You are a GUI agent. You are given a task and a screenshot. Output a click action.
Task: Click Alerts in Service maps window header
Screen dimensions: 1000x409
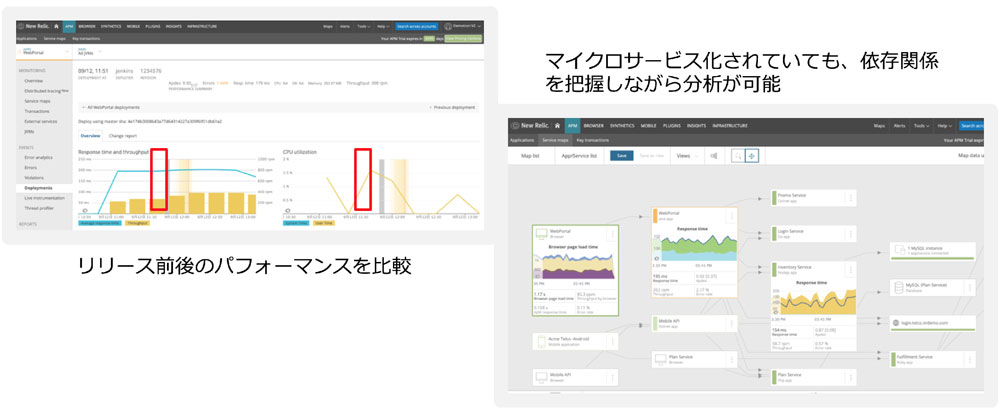pyautogui.click(x=899, y=126)
